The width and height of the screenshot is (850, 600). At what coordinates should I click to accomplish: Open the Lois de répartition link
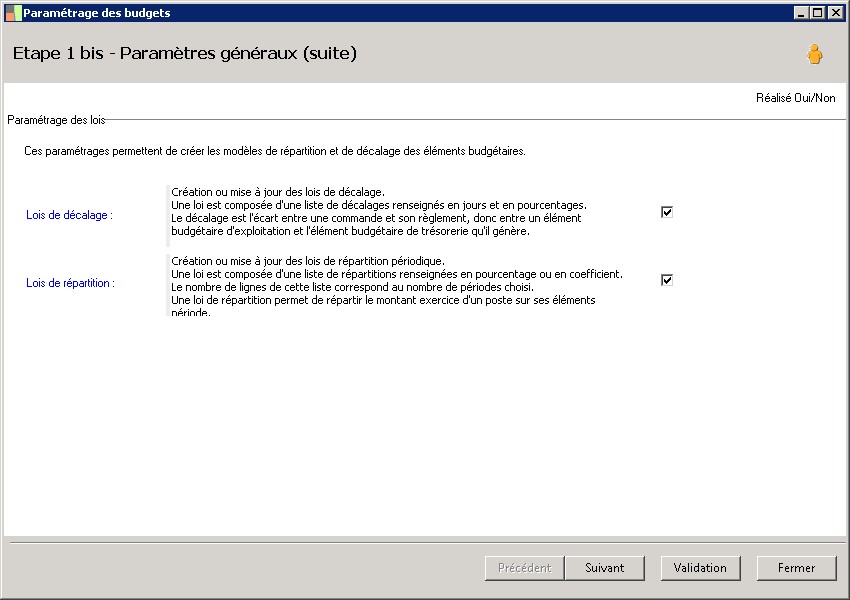(70, 283)
